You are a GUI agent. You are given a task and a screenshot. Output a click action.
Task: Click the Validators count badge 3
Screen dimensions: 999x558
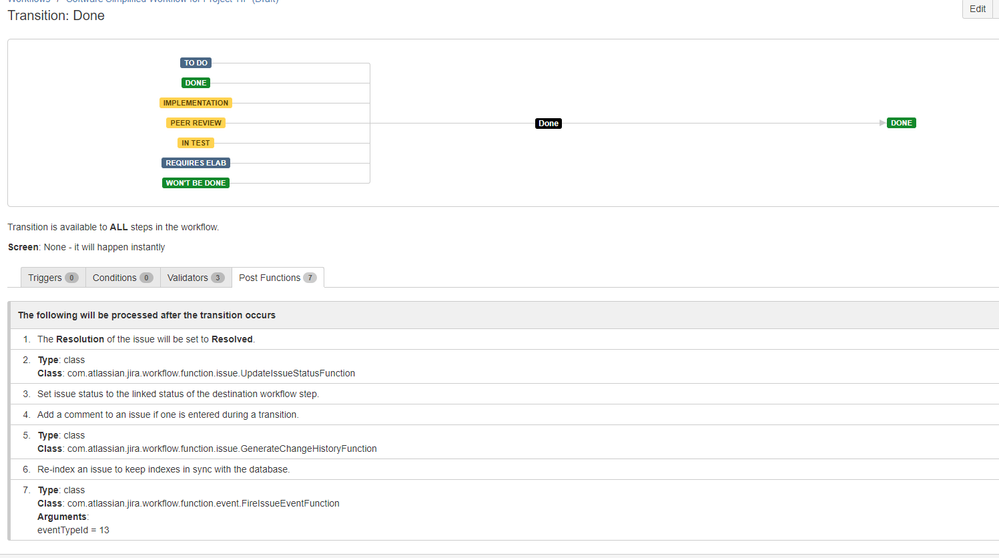point(218,278)
